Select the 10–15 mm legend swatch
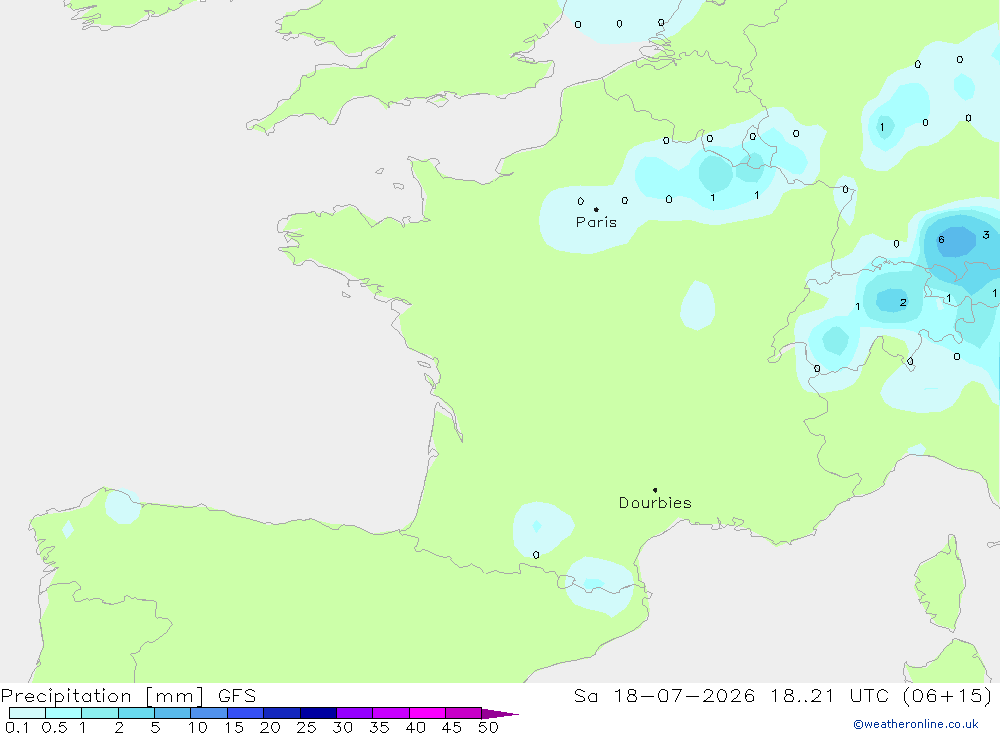The width and height of the screenshot is (1000, 733). [209, 713]
